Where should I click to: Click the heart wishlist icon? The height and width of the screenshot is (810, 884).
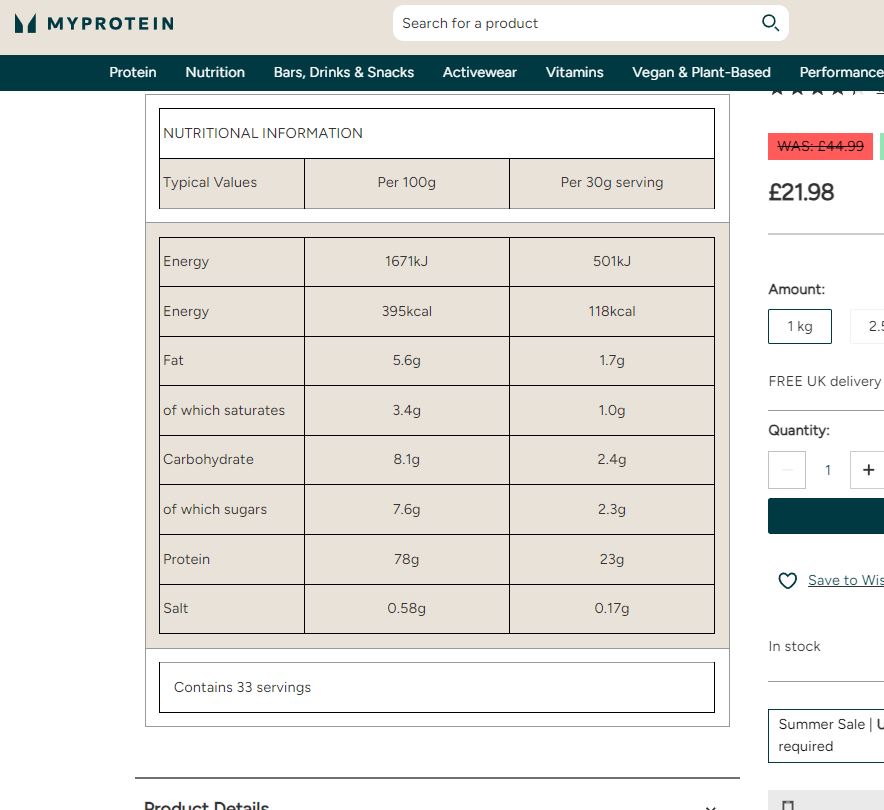pos(787,581)
